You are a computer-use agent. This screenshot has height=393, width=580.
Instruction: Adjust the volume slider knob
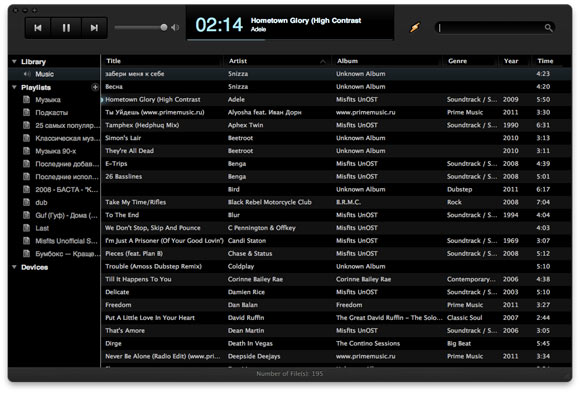[163, 27]
